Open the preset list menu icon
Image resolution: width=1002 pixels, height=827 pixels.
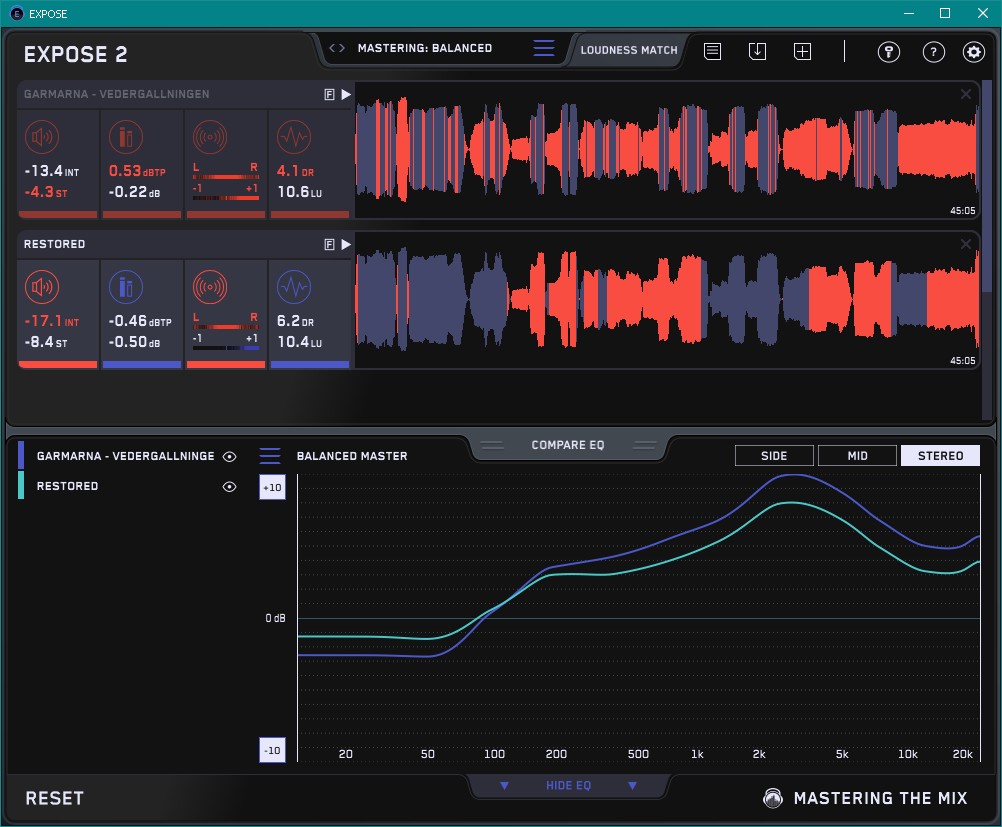tap(543, 48)
